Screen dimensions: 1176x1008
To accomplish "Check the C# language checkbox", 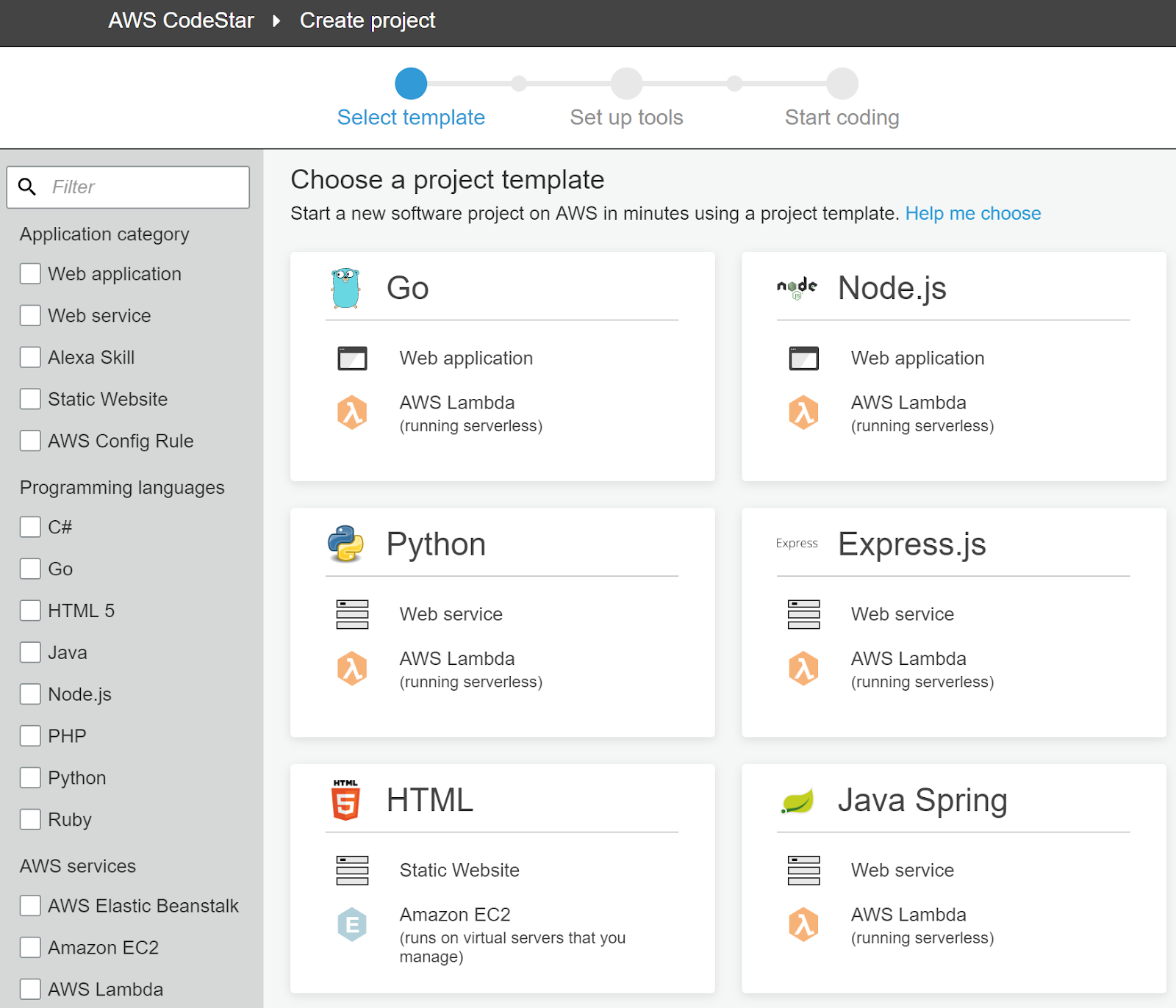I will click(30, 527).
